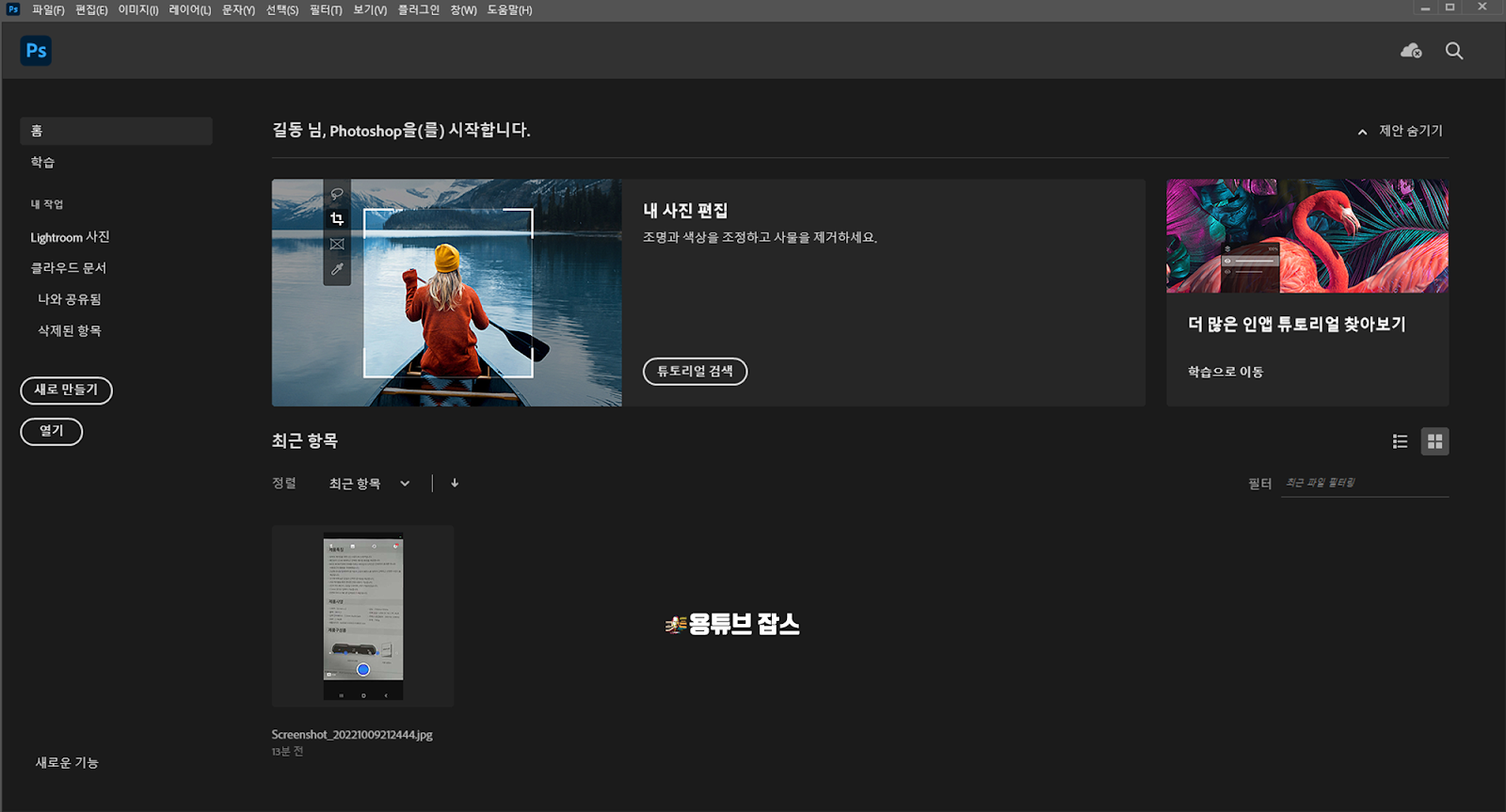
Task: Click the 내 사진 편집 card title
Action: coord(685,211)
